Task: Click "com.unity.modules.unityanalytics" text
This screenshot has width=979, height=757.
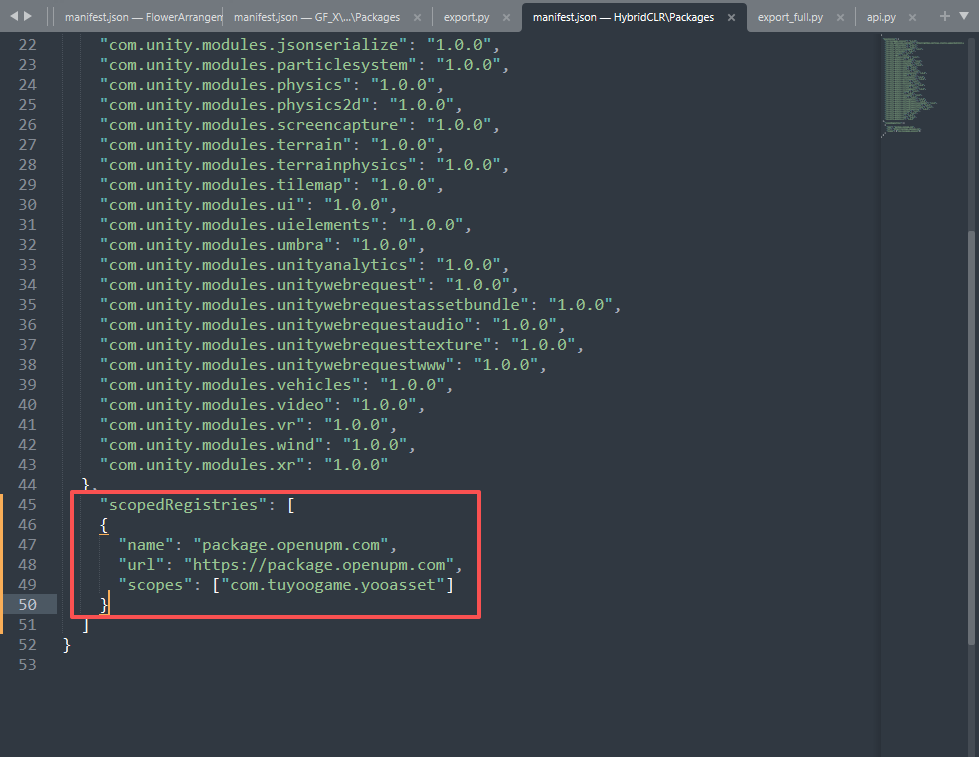Action: (x=258, y=265)
